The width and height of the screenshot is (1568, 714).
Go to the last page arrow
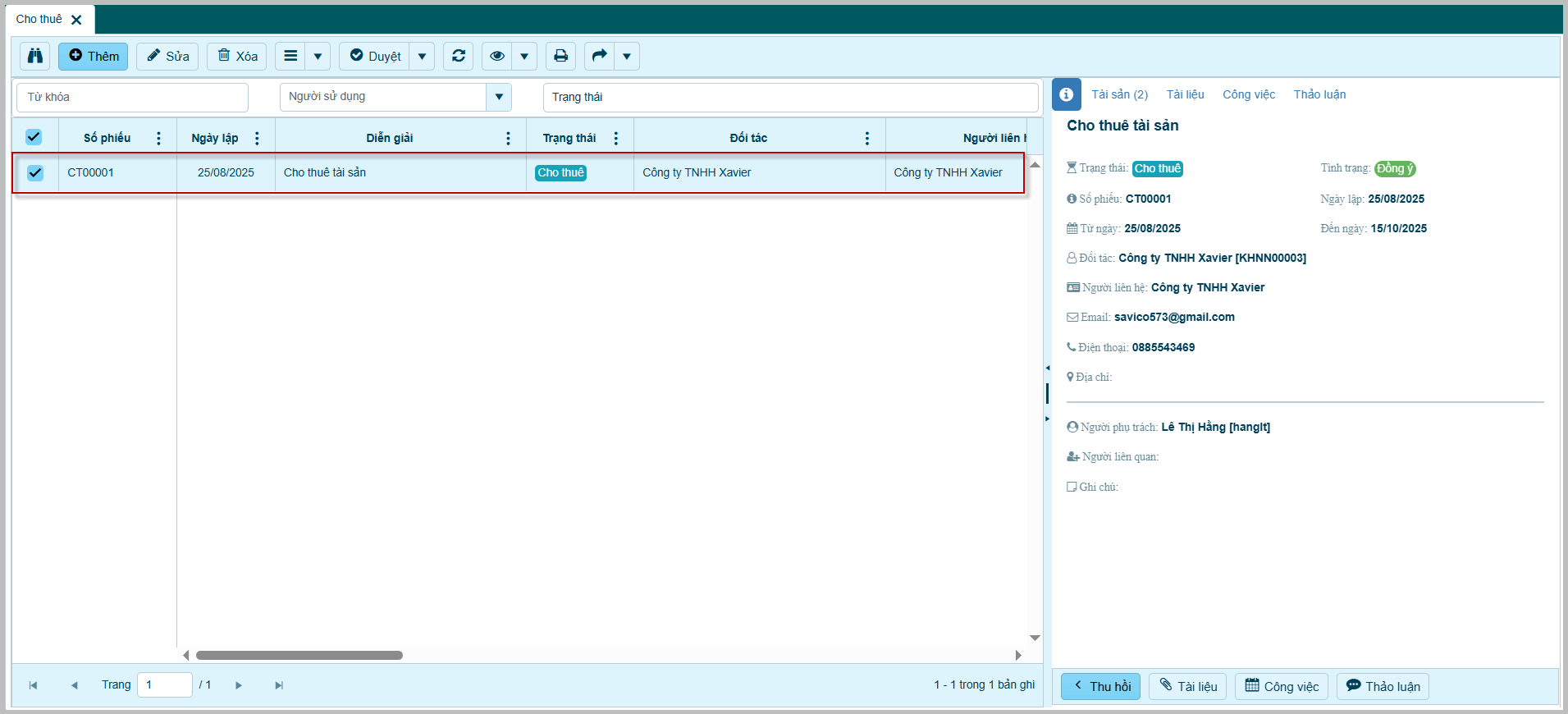click(279, 685)
